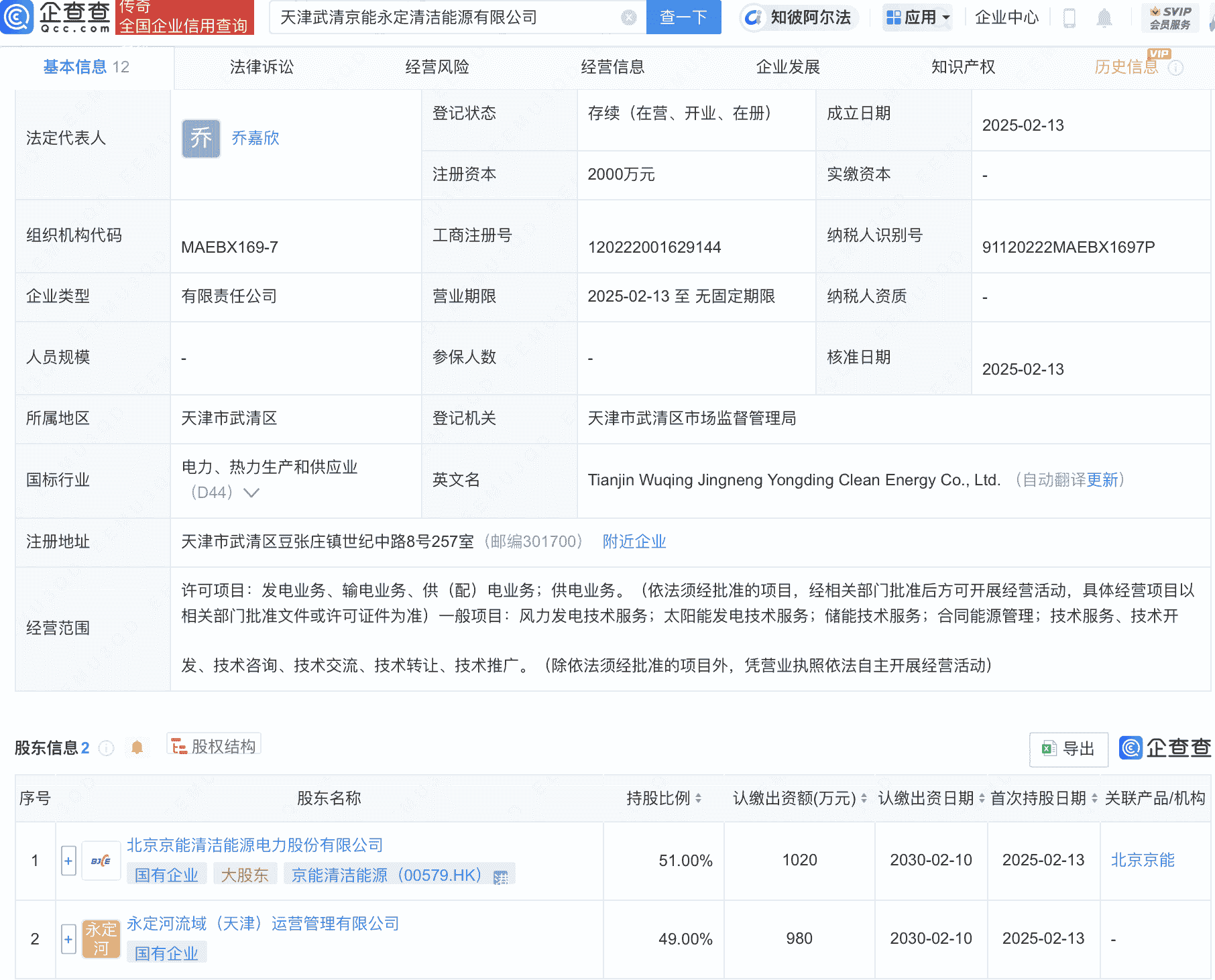Image resolution: width=1215 pixels, height=980 pixels.
Task: Toggle the monitoring bell next to 股东信息
Action: pos(138,747)
